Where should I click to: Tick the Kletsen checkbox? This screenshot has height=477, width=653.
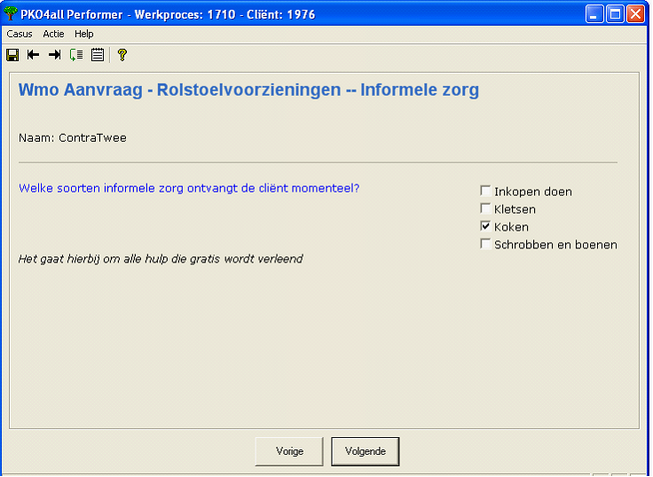coord(486,209)
